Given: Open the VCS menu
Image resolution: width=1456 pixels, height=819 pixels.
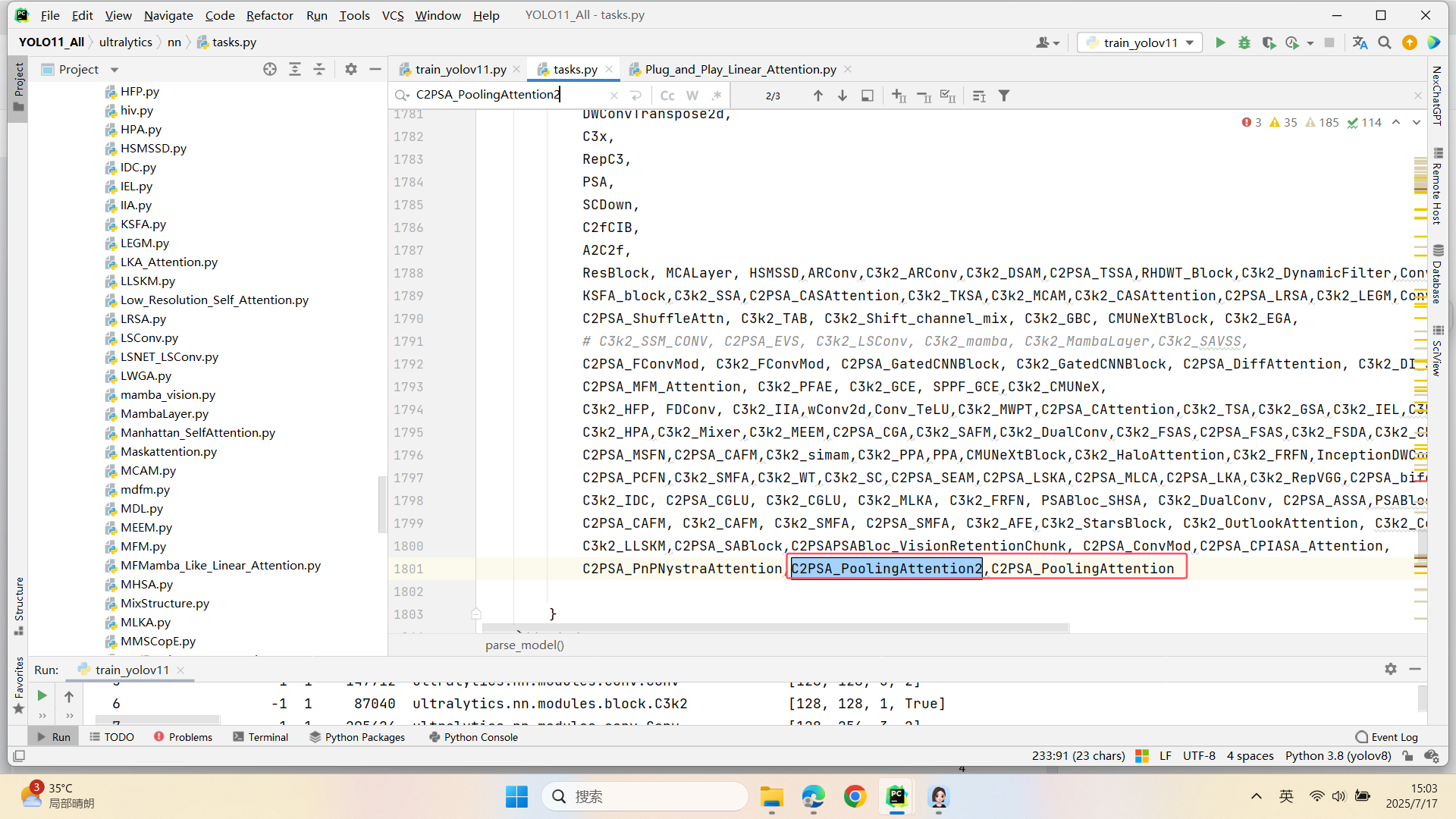Looking at the screenshot, I should click(x=393, y=15).
